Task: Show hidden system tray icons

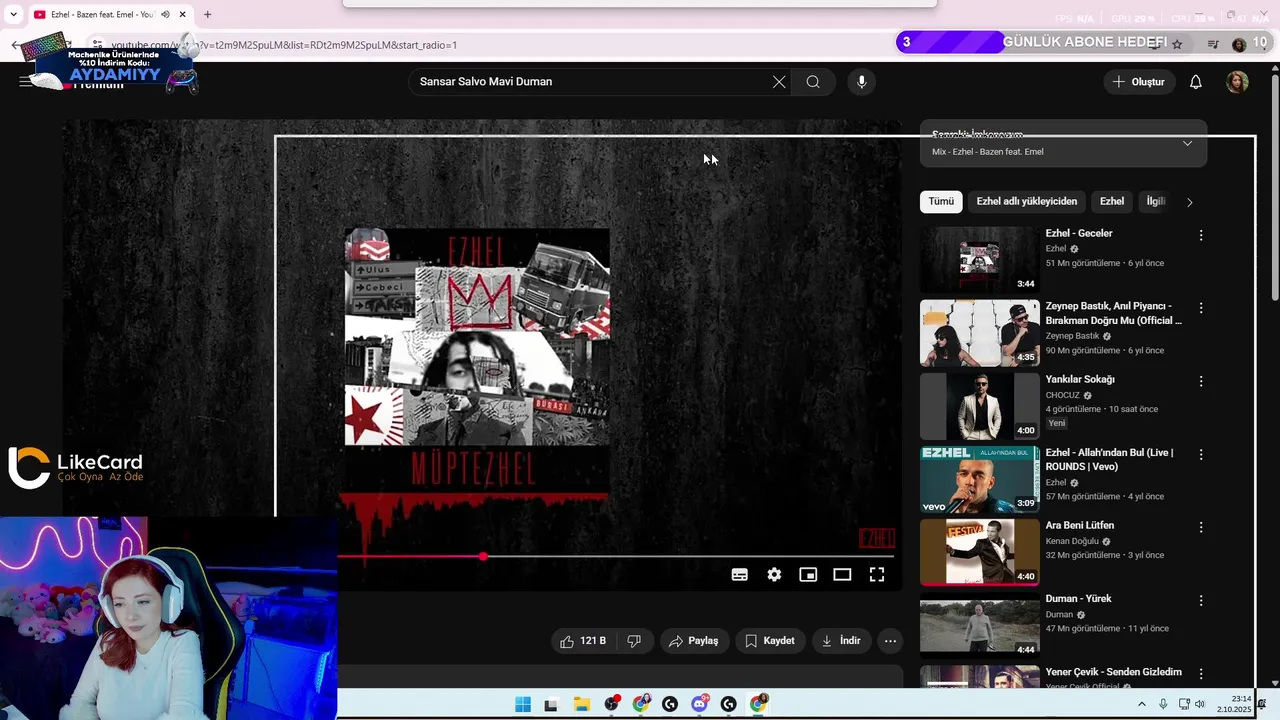Action: (1142, 704)
